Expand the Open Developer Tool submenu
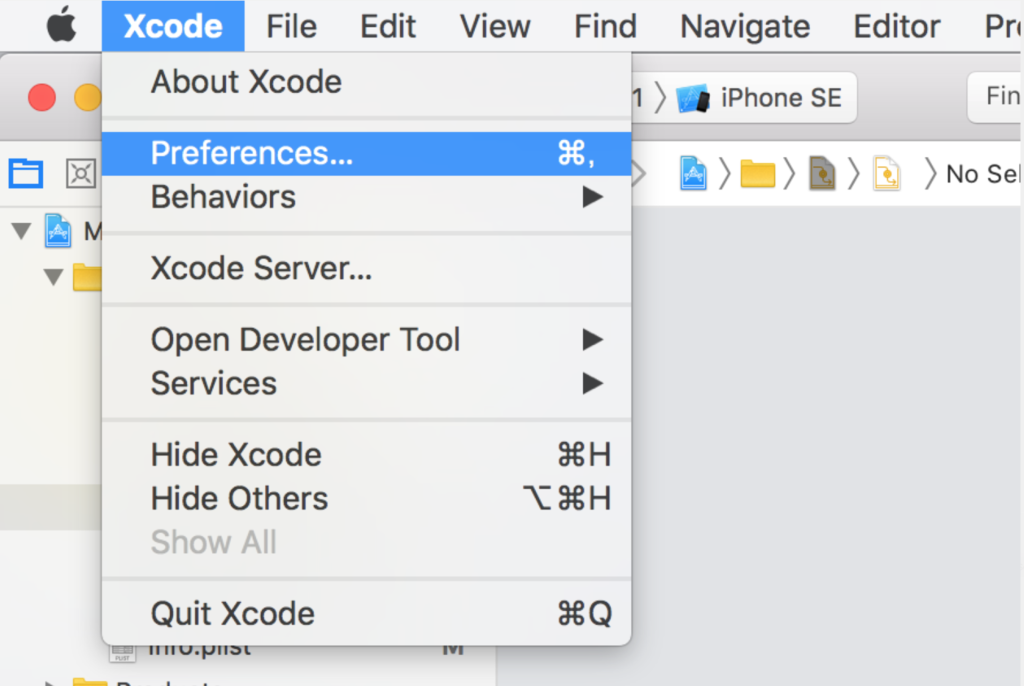This screenshot has height=686, width=1024. coord(593,340)
